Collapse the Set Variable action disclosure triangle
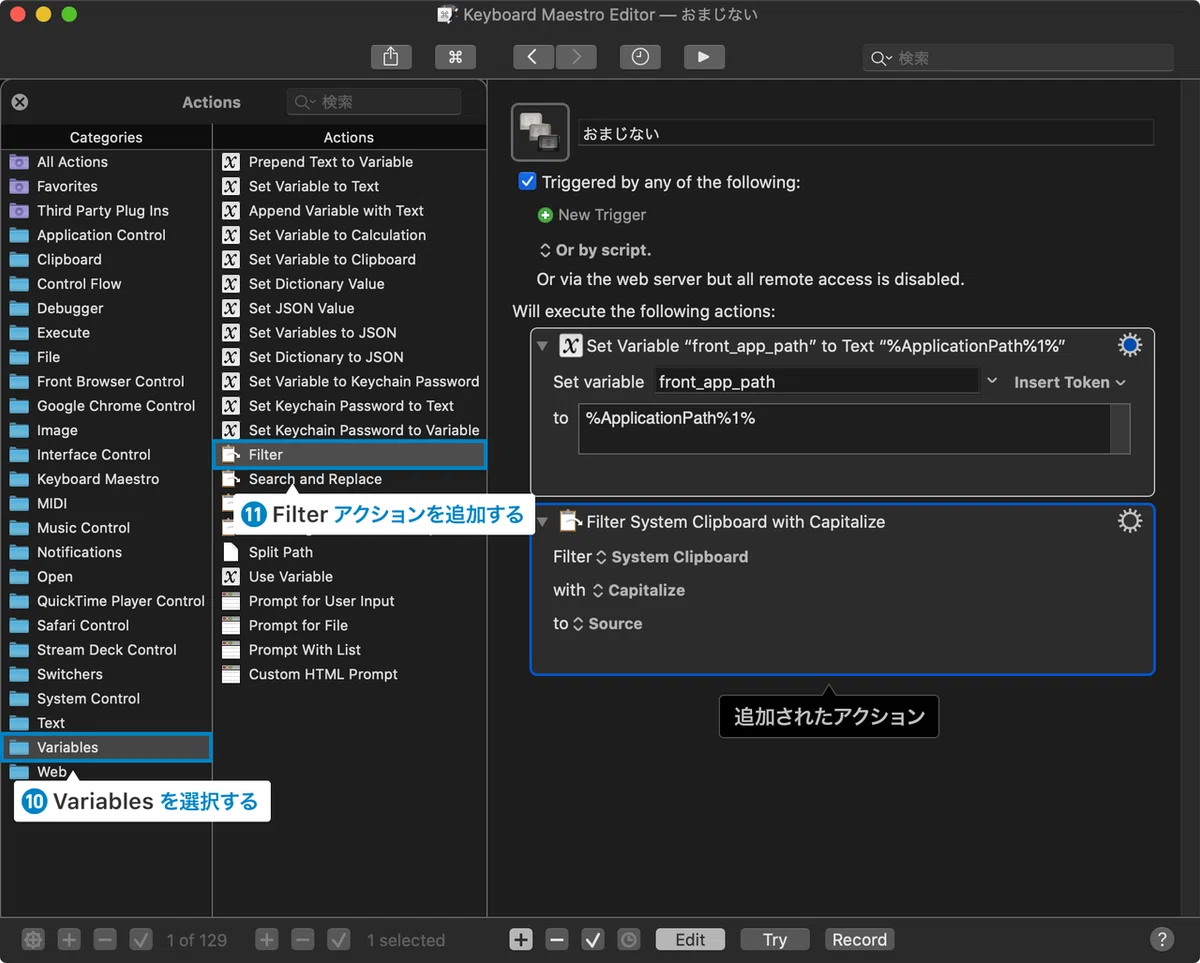This screenshot has height=963, width=1200. click(543, 346)
